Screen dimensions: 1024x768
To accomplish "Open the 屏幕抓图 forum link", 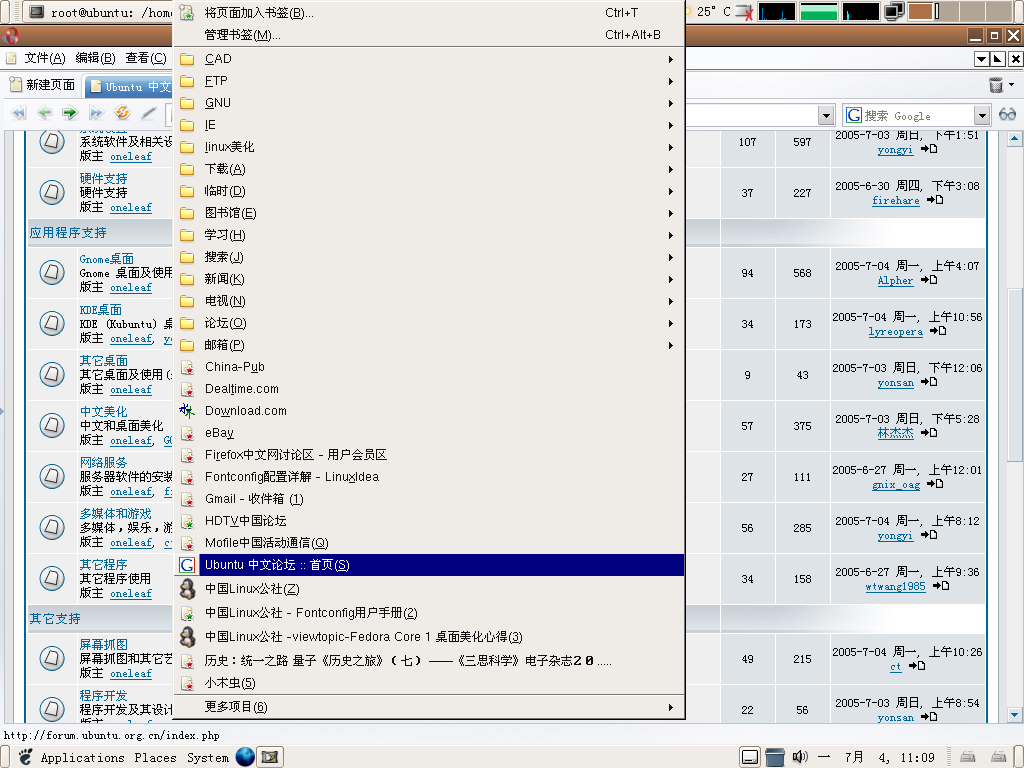I will [103, 645].
